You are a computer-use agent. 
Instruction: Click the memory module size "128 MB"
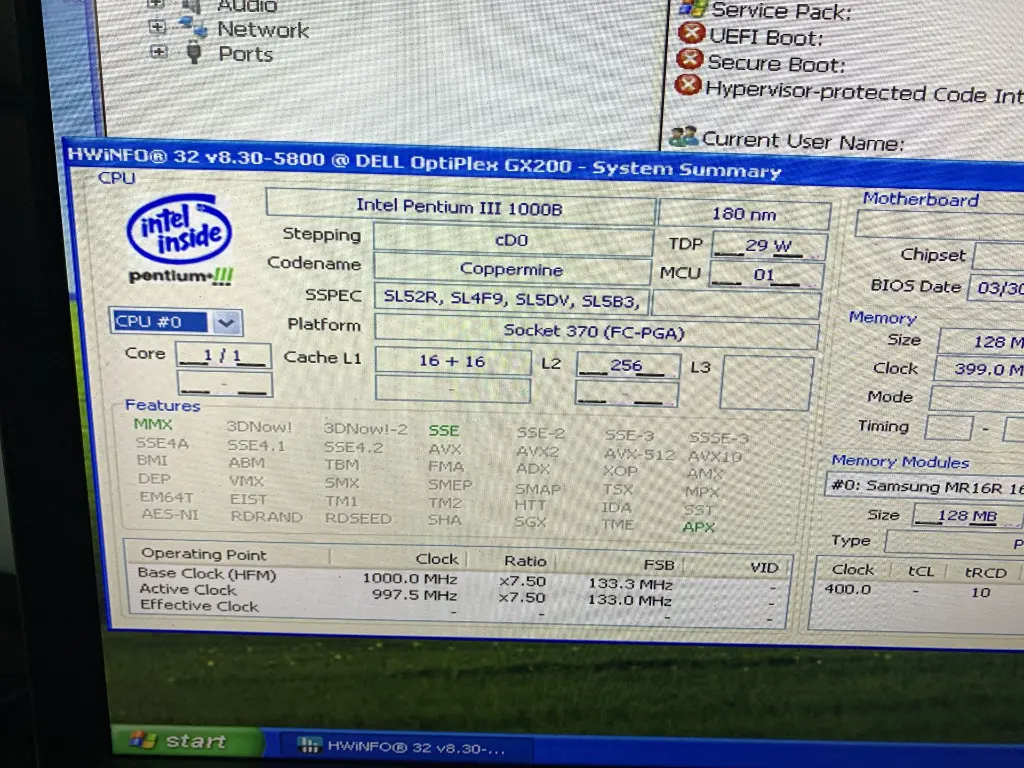click(967, 516)
